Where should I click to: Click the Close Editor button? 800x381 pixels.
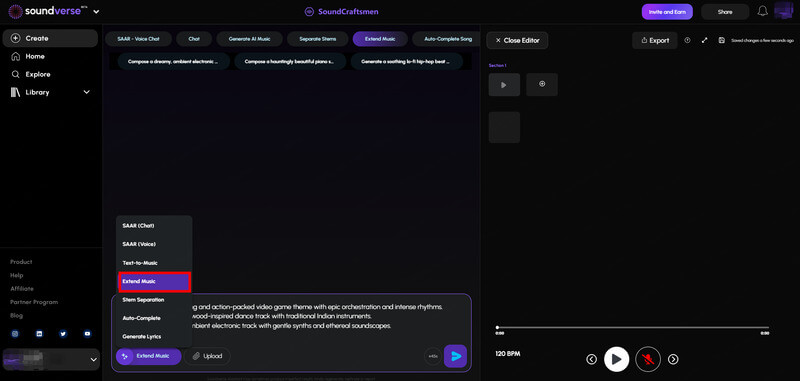click(517, 40)
